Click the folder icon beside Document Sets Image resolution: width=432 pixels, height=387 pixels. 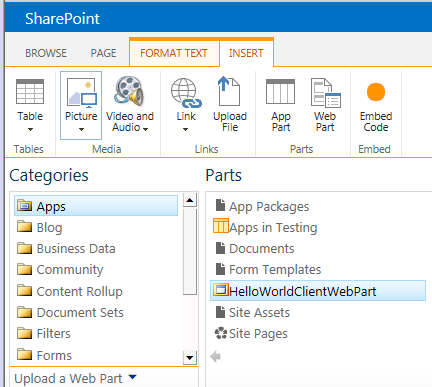[x=25, y=312]
